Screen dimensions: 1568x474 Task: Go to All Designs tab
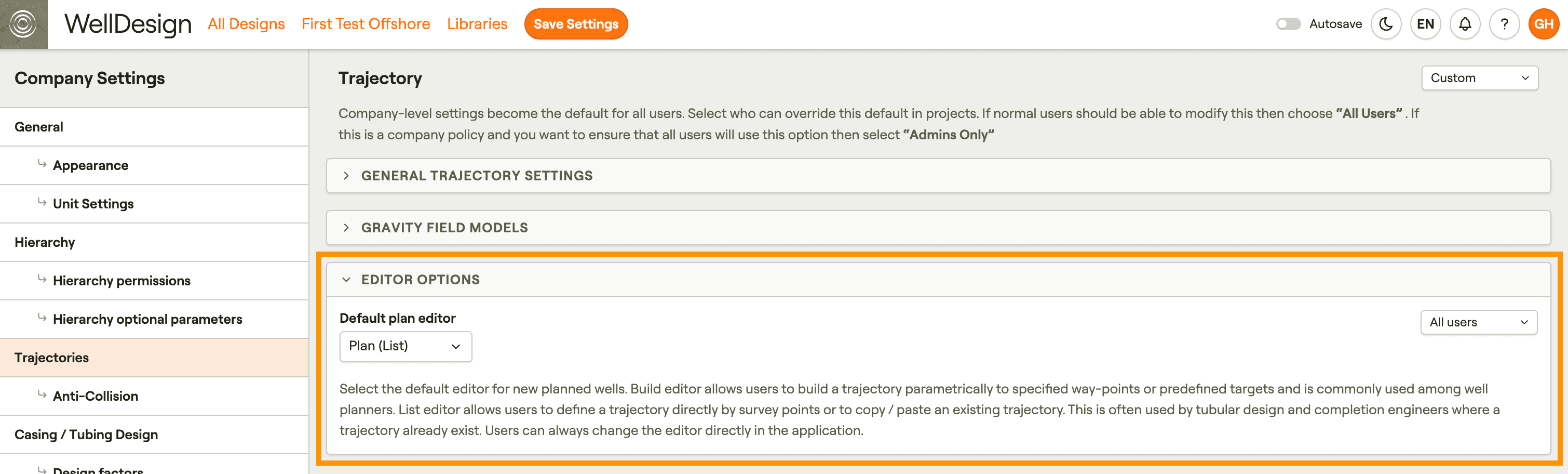click(246, 24)
